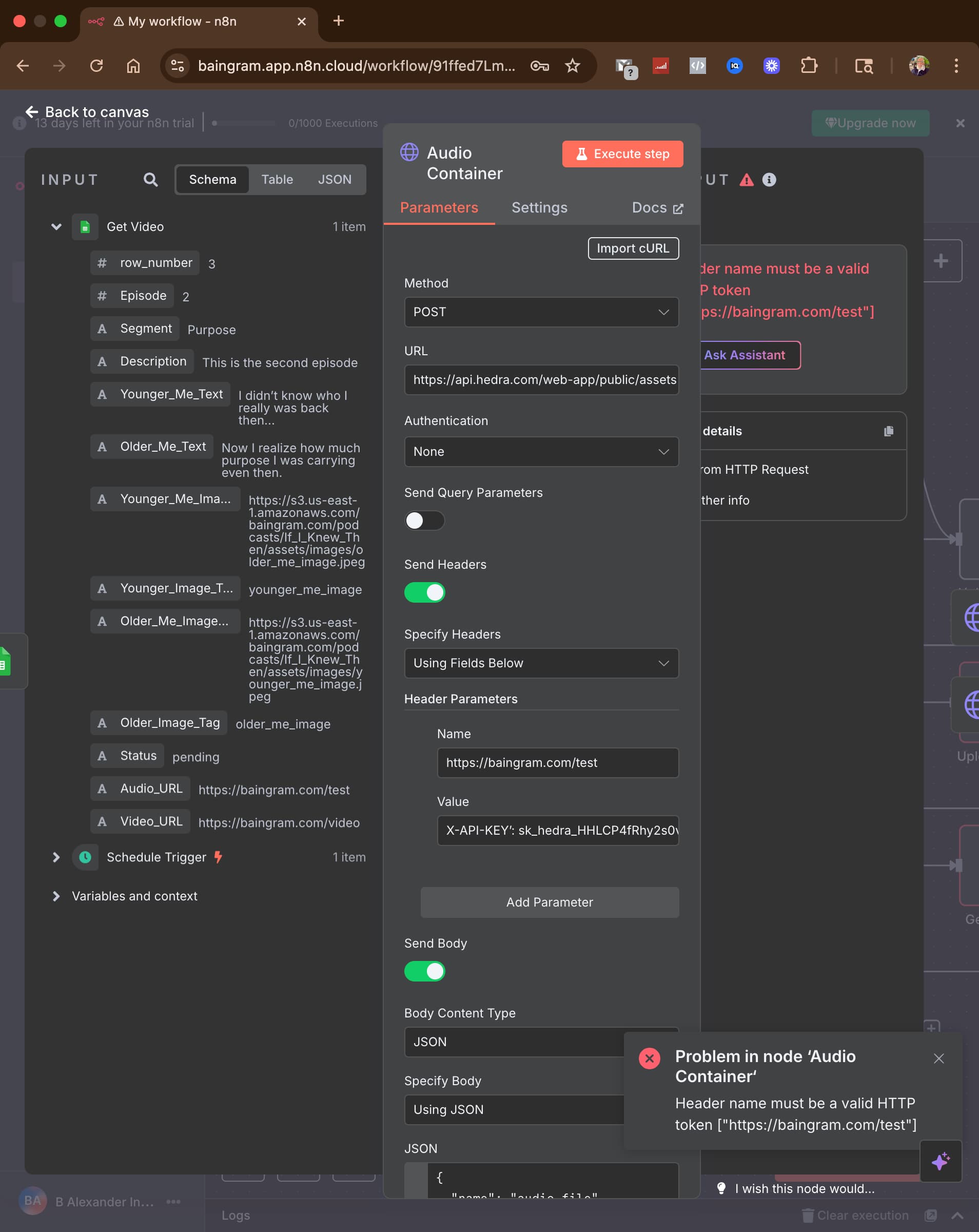Toggle Send Query Parameters switch

click(424, 521)
